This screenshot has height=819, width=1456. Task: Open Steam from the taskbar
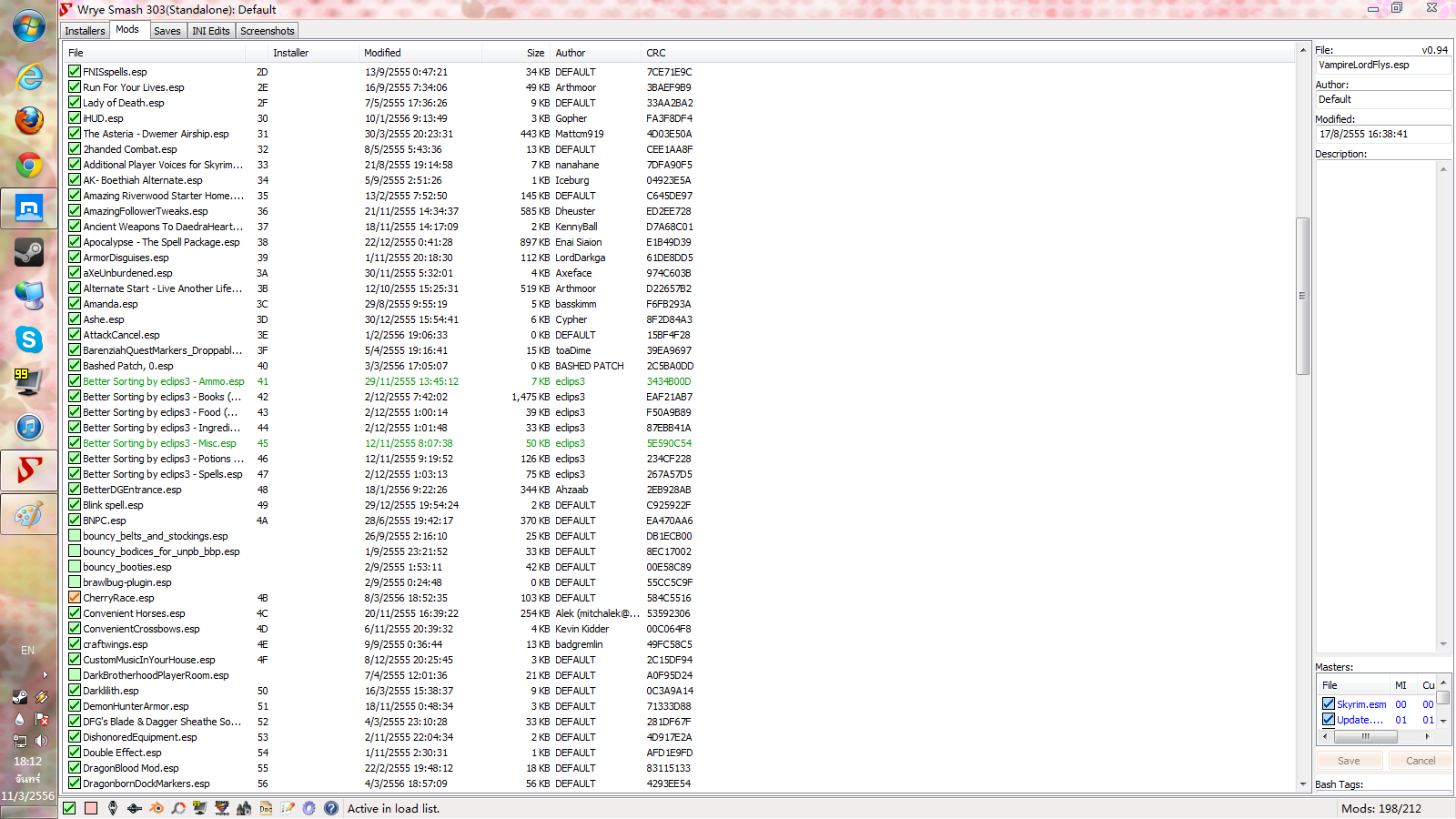click(x=29, y=252)
